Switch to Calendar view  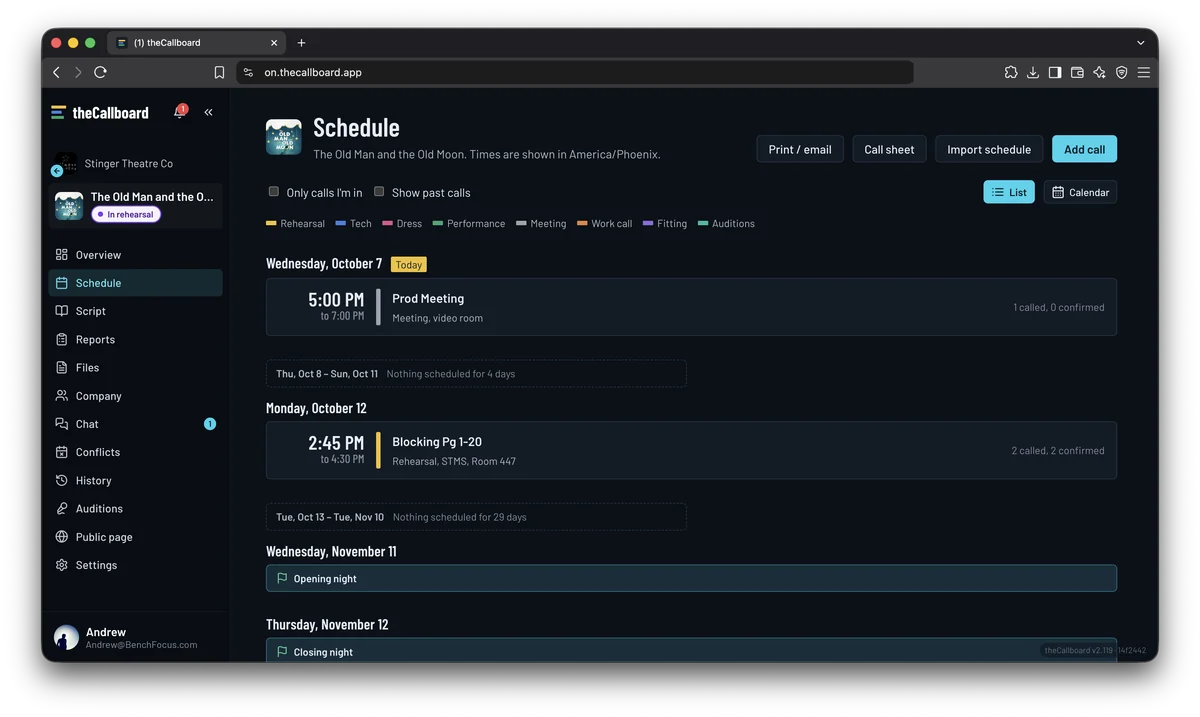pos(1080,192)
